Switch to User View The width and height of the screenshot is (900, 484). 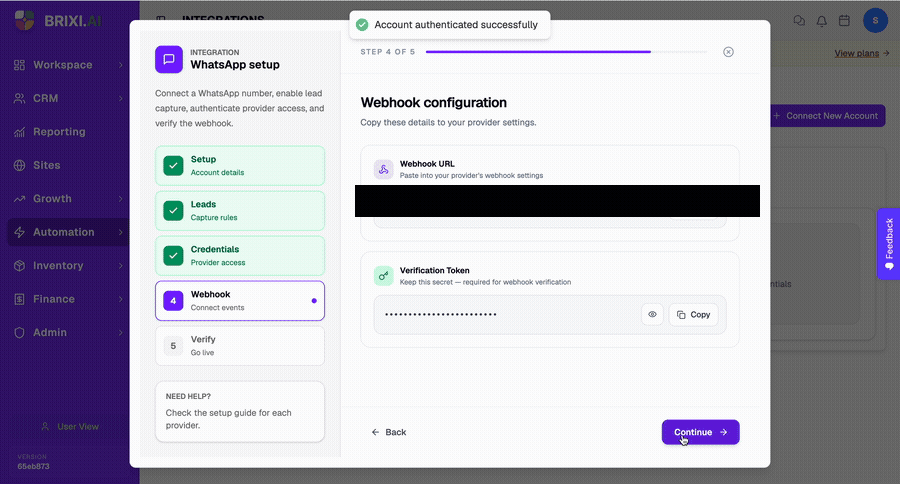pyautogui.click(x=70, y=427)
